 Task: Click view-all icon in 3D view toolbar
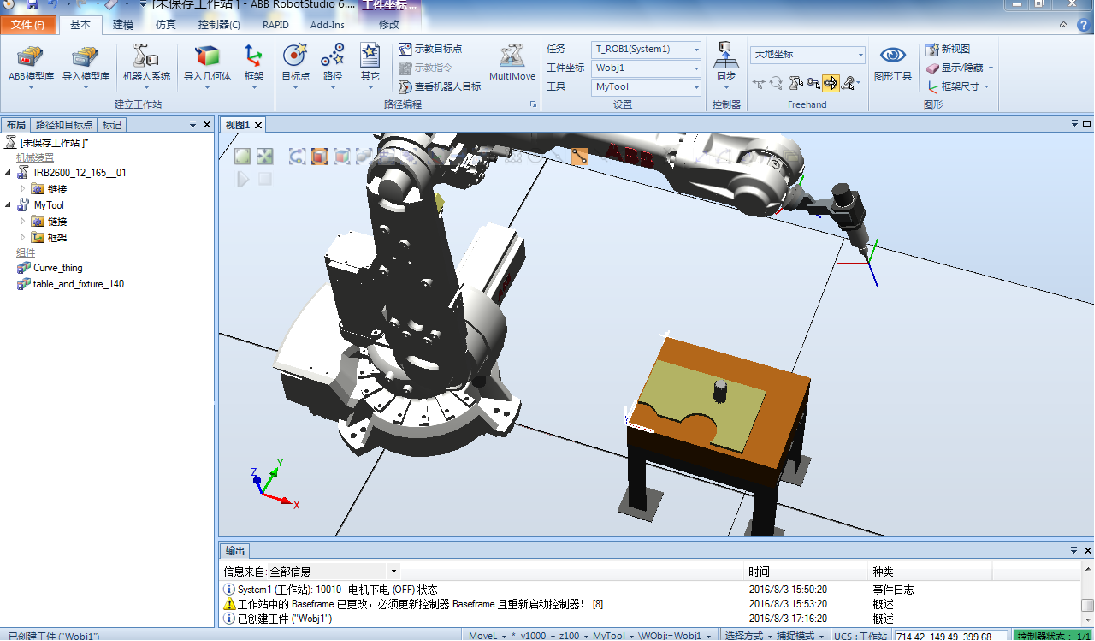242,156
